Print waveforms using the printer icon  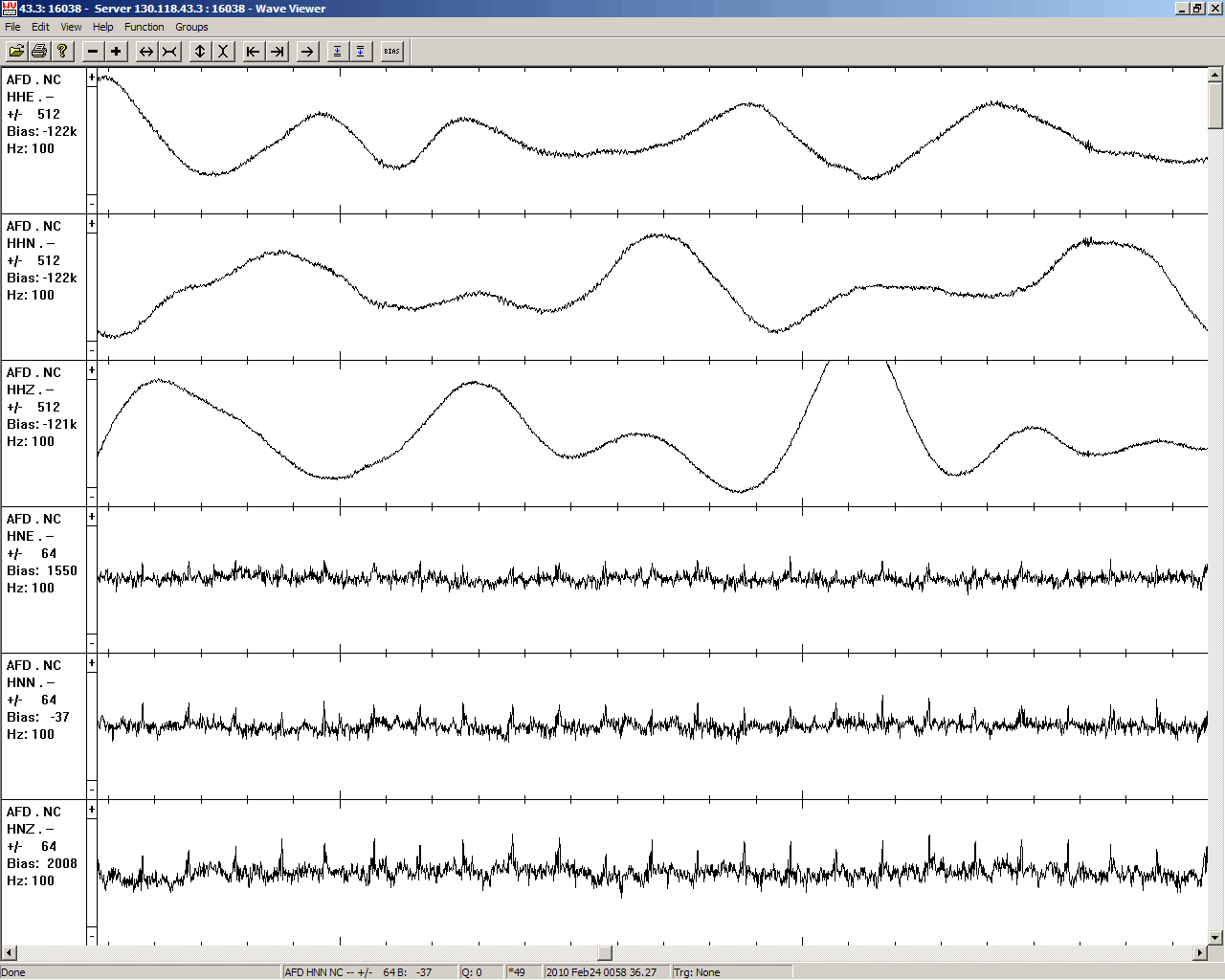pos(39,51)
